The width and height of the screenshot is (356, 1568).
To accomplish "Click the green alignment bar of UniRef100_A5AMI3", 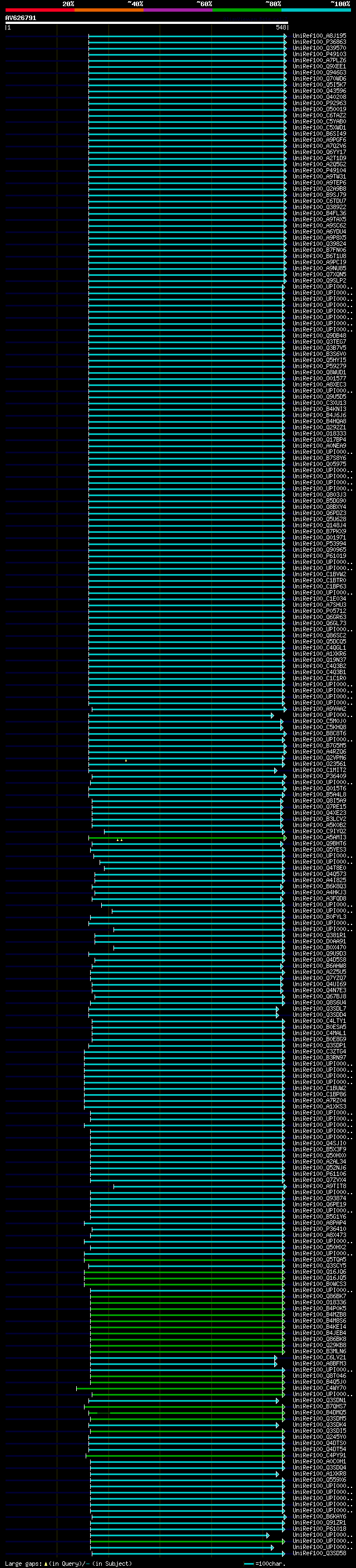I will pyautogui.click(x=186, y=838).
